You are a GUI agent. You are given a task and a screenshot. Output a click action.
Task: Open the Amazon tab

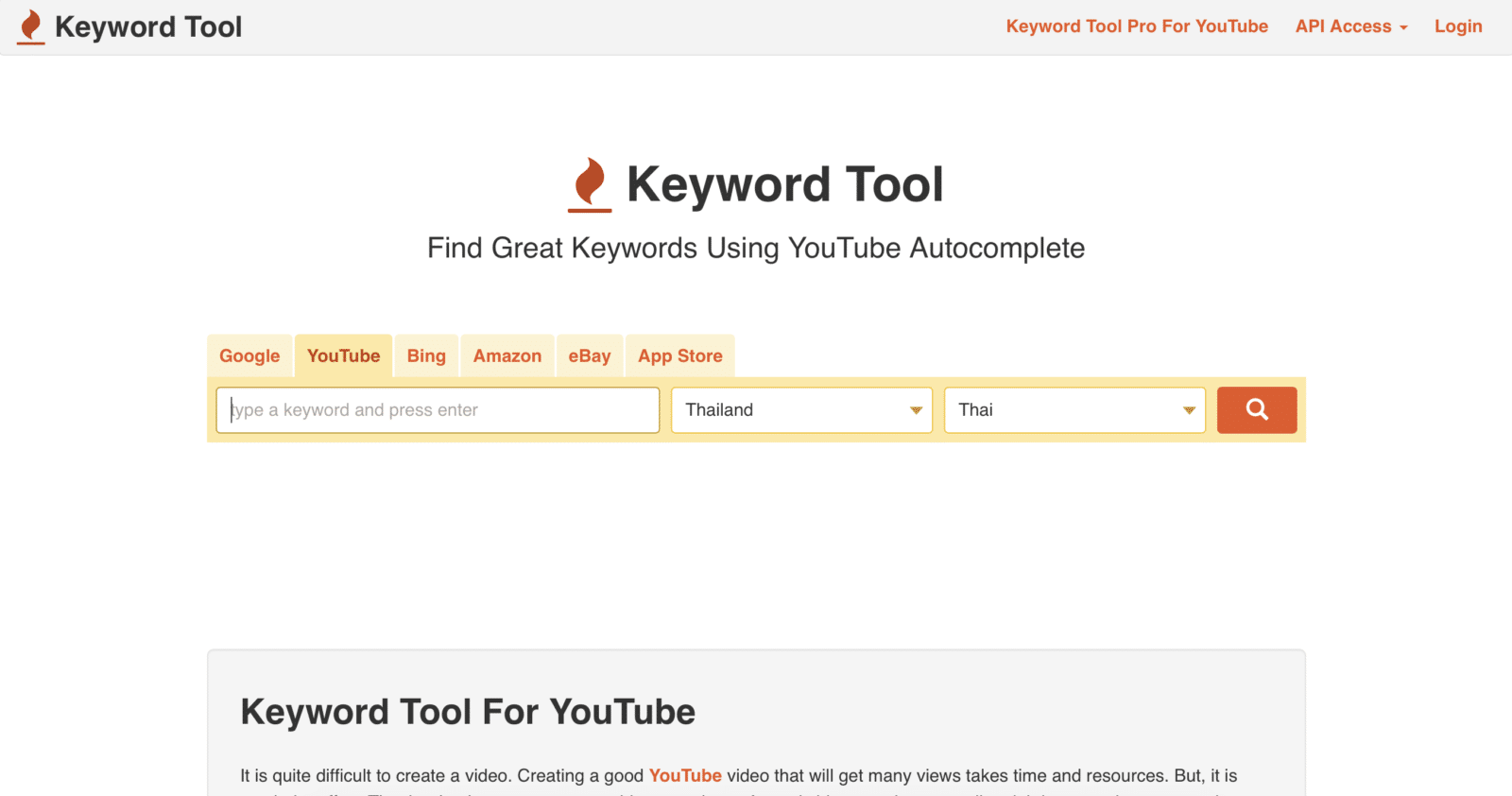507,356
